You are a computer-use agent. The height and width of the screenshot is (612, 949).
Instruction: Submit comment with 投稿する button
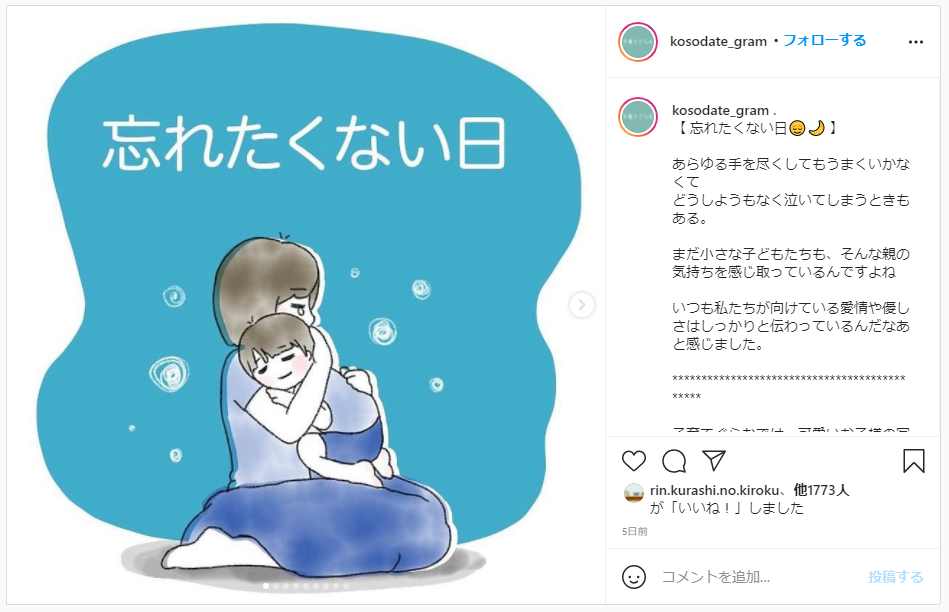point(895,577)
